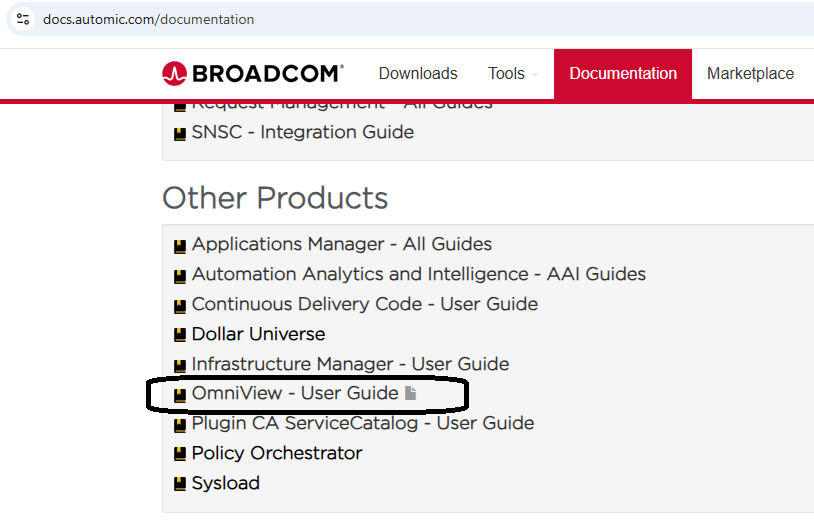Open Continuous Delivery Code - User Guide
This screenshot has height=525, width=814.
[x=364, y=304]
